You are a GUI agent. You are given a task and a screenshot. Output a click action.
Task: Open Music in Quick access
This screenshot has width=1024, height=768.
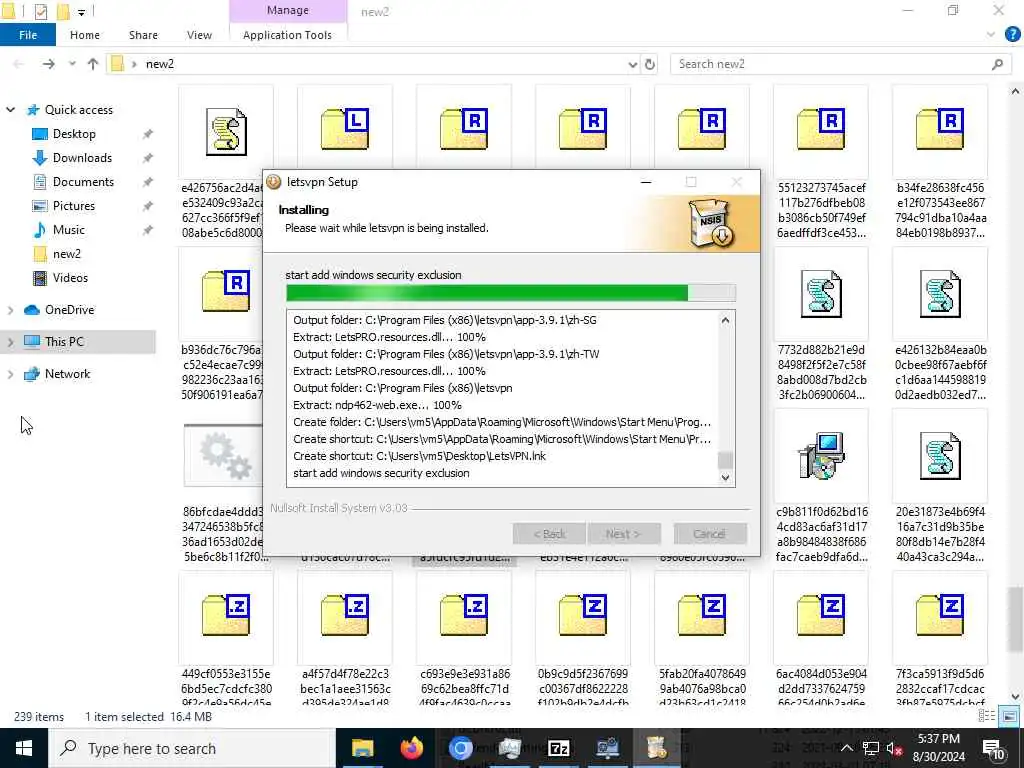pyautogui.click(x=69, y=230)
